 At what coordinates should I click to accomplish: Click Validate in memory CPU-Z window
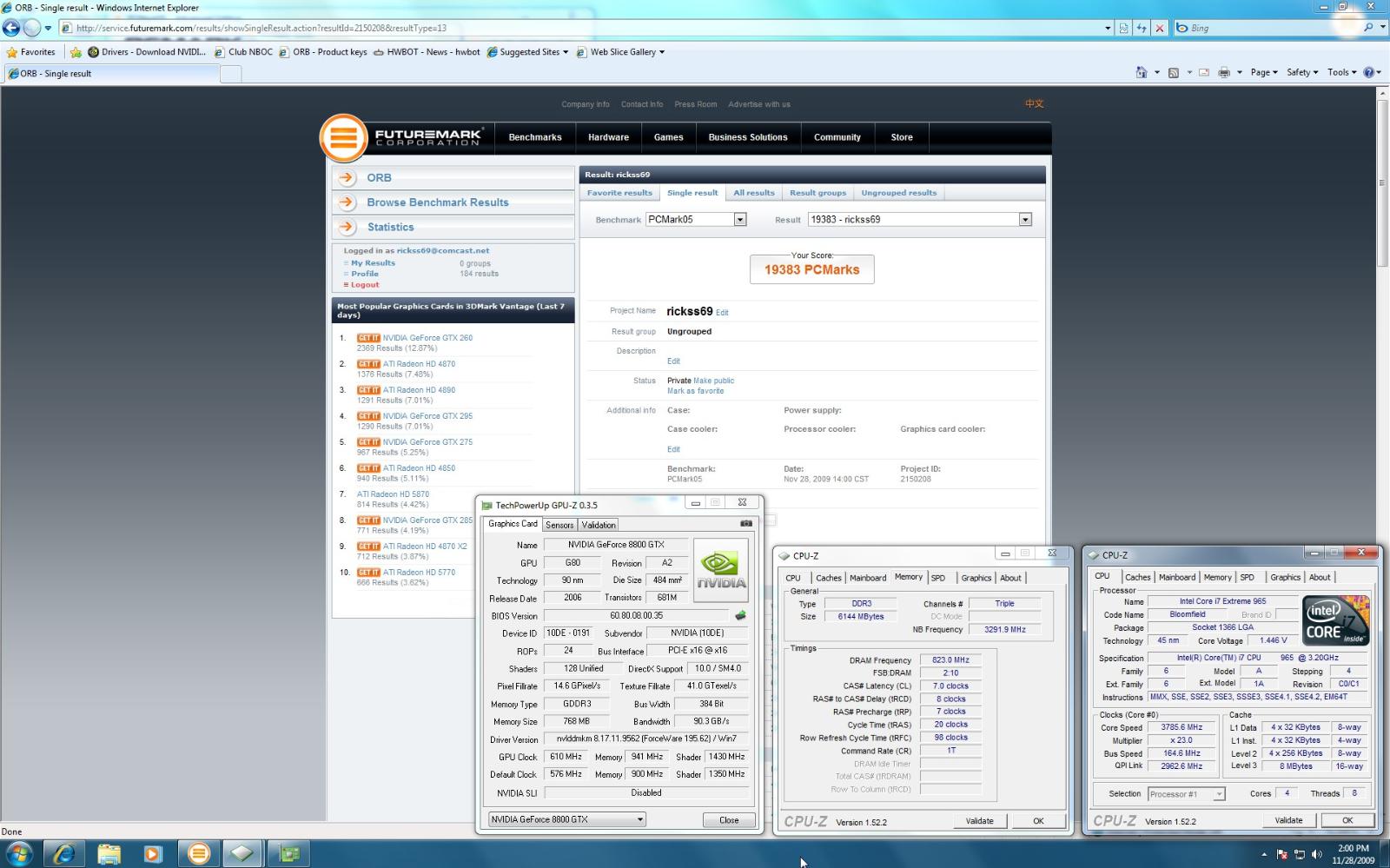(979, 821)
